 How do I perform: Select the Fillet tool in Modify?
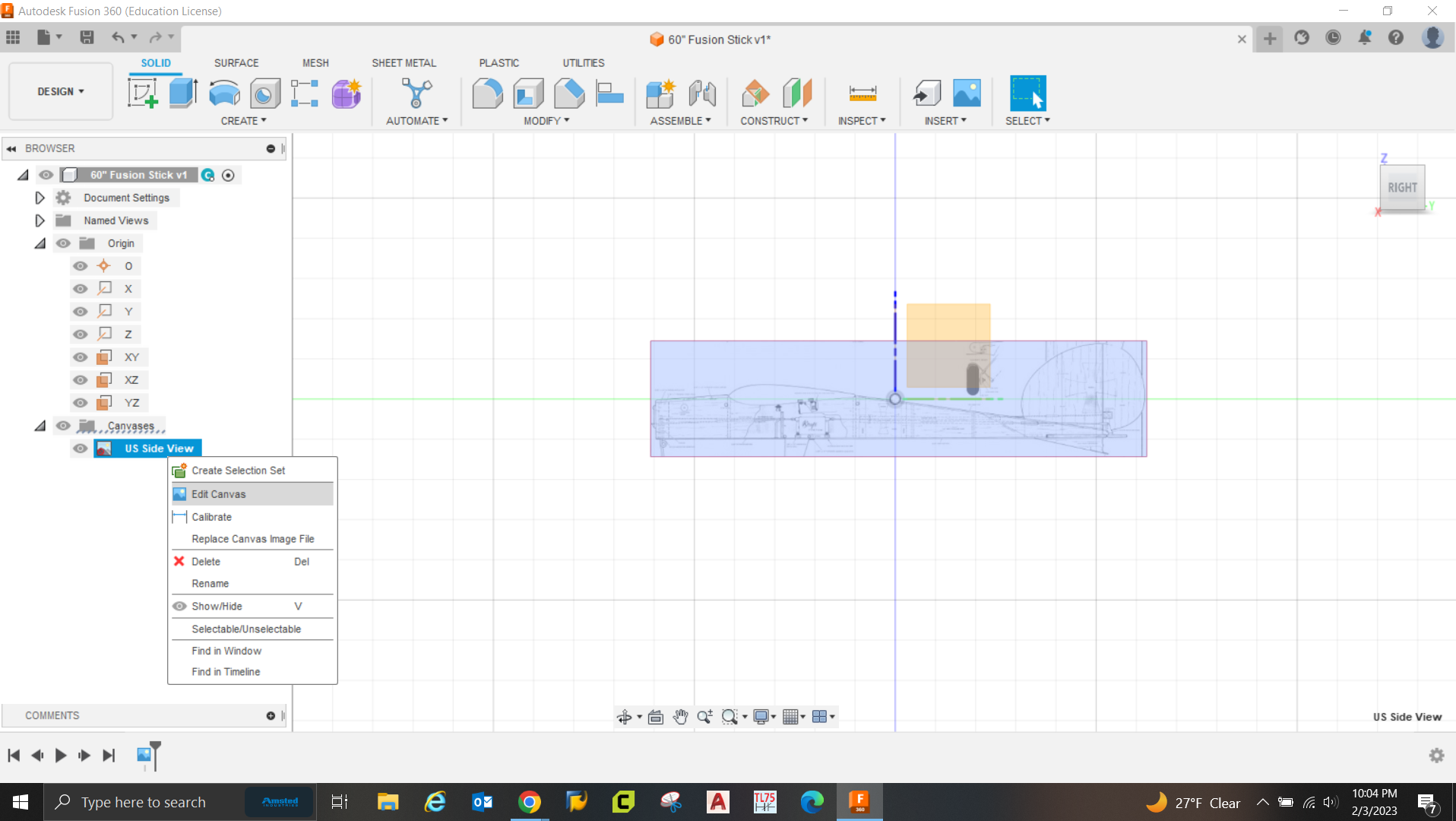(487, 94)
